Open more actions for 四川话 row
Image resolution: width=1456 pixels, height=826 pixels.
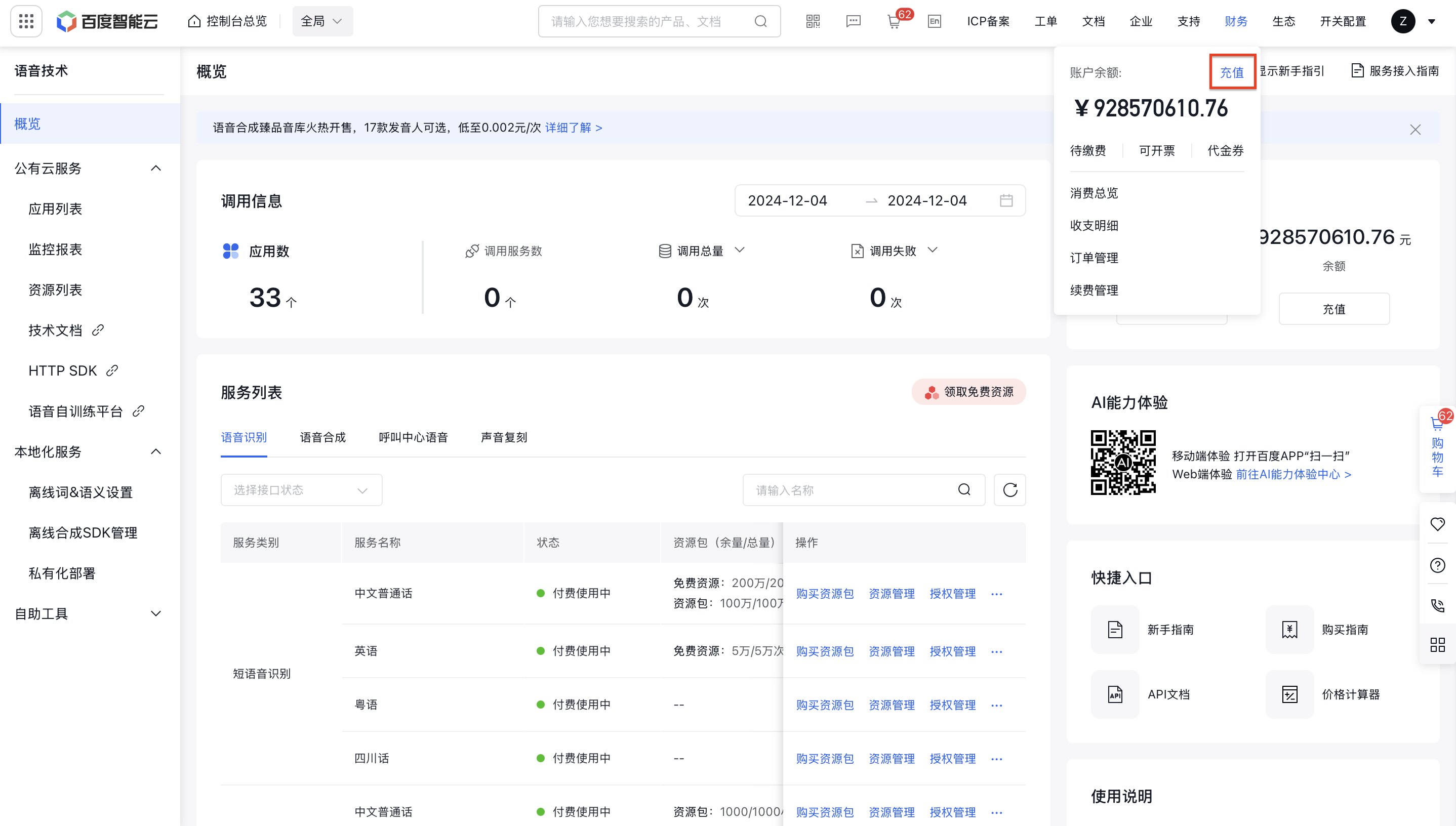pos(996,759)
